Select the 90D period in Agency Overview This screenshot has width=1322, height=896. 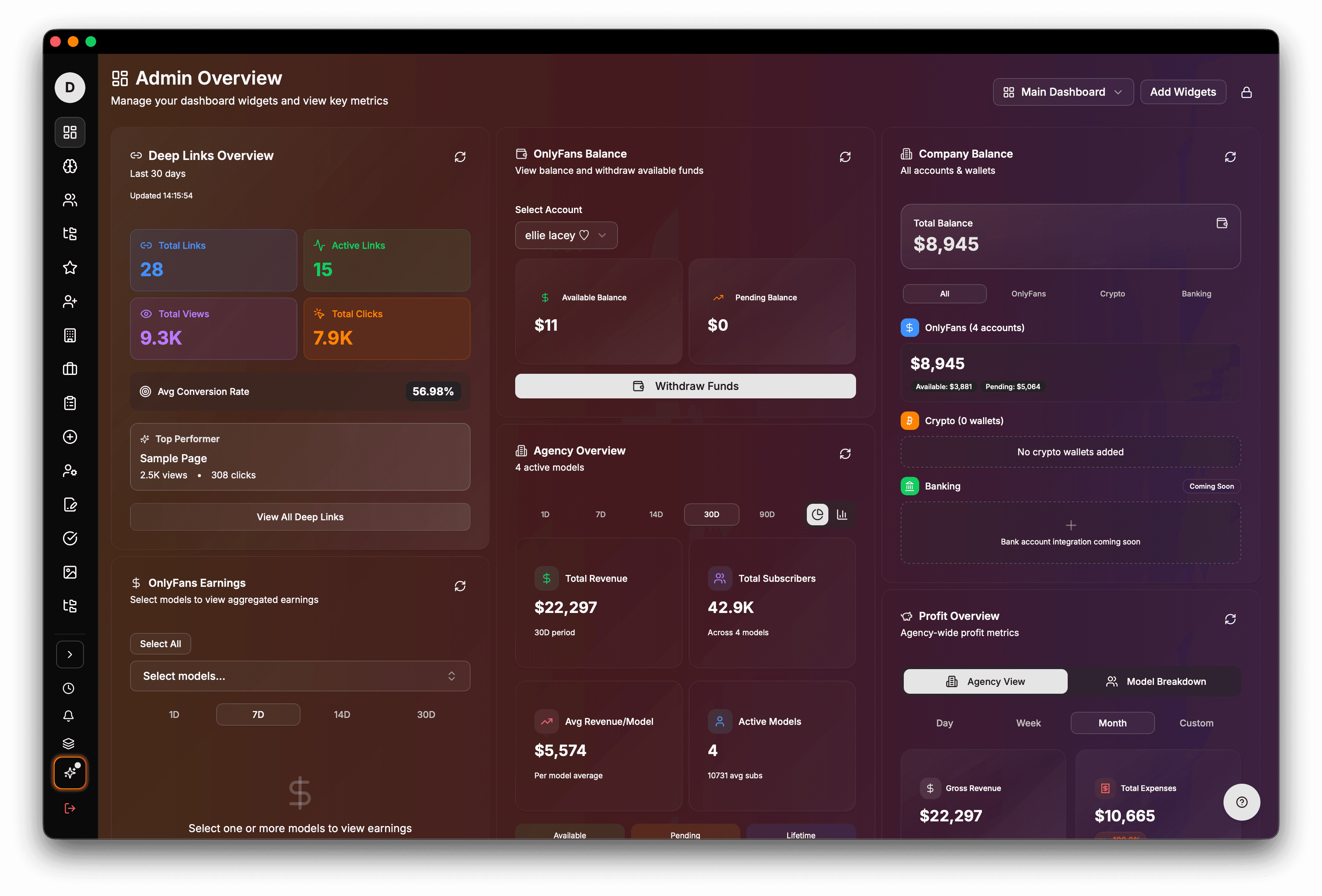point(766,515)
